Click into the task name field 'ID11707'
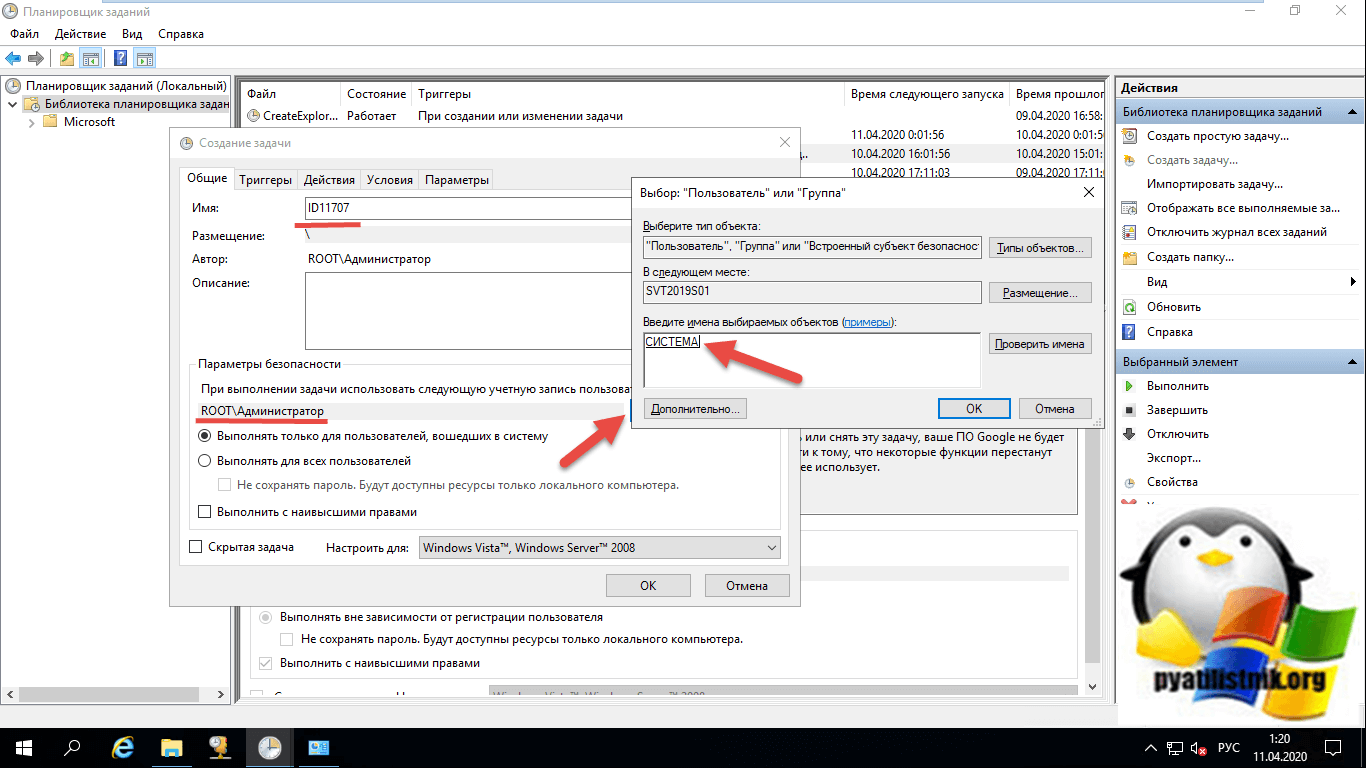This screenshot has height=768, width=1366. point(470,208)
